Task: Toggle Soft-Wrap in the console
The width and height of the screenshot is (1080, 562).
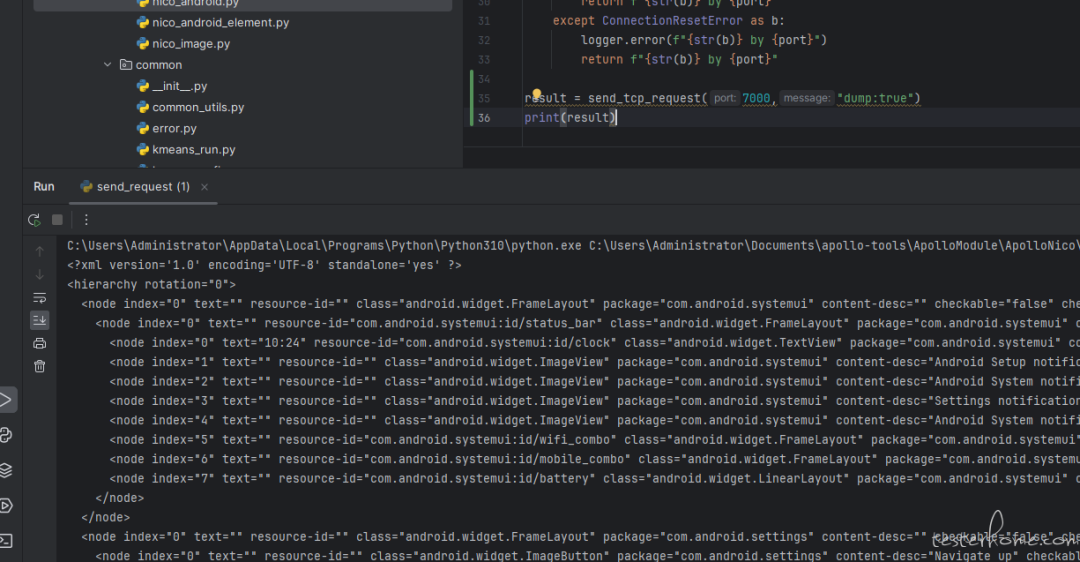Action: [40, 298]
